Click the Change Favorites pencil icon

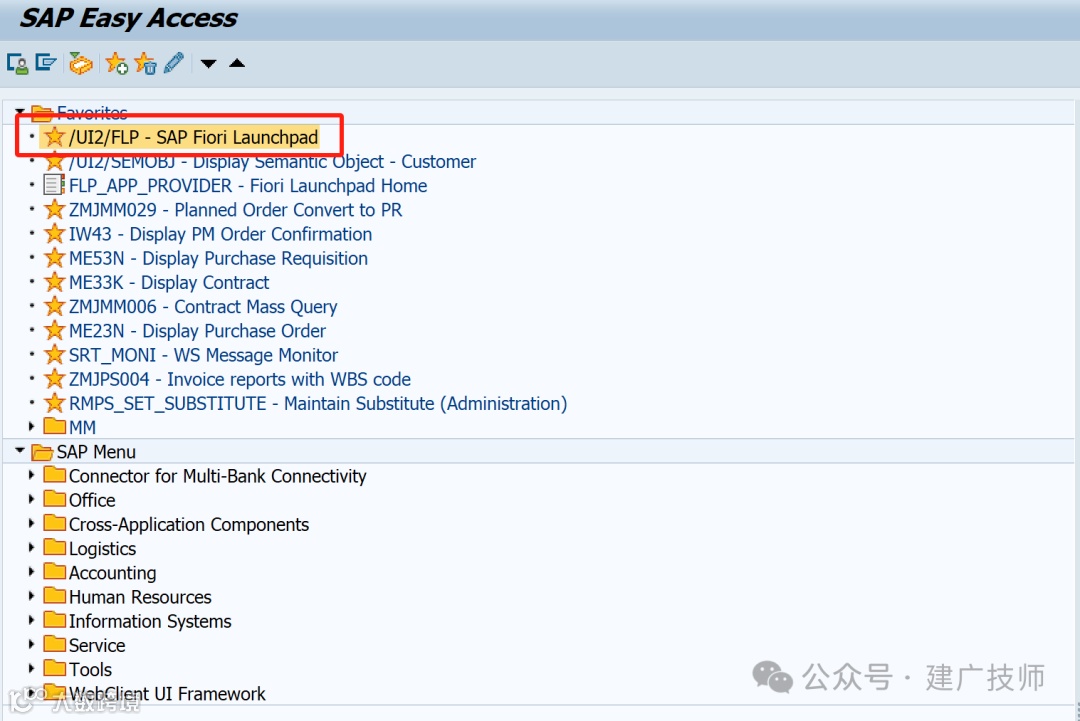pyautogui.click(x=174, y=63)
